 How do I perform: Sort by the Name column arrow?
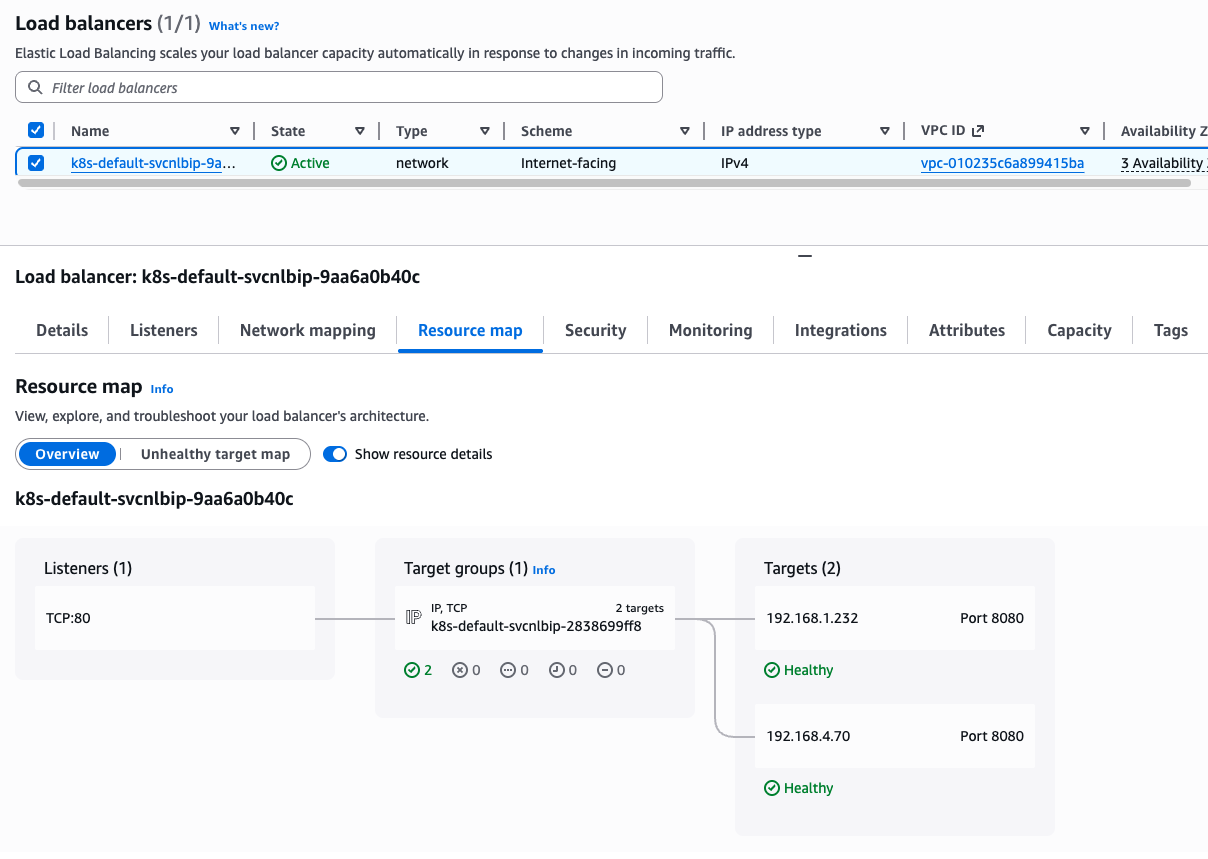[x=235, y=131]
